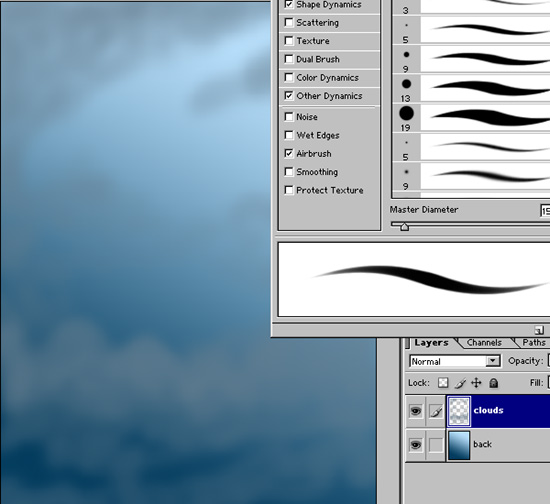This screenshot has width=550, height=504.
Task: Open the Normal blend mode dropdown
Action: [x=455, y=361]
